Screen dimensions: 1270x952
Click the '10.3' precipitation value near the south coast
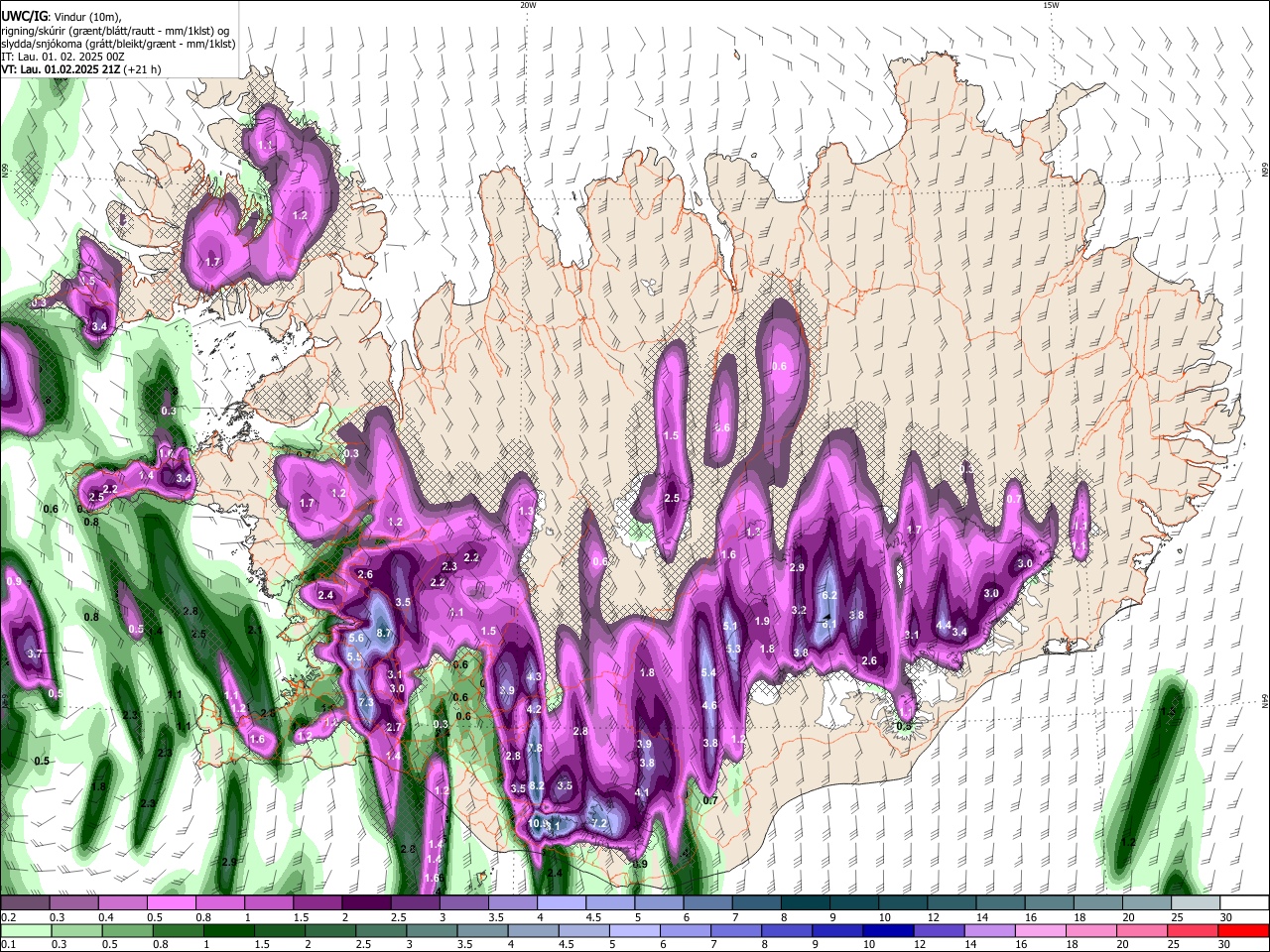(538, 823)
